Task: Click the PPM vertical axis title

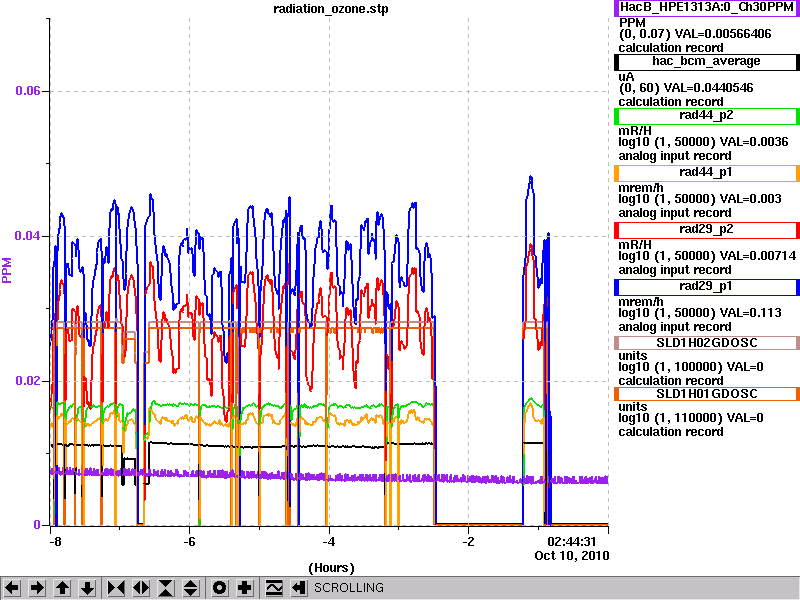Action: (7, 270)
